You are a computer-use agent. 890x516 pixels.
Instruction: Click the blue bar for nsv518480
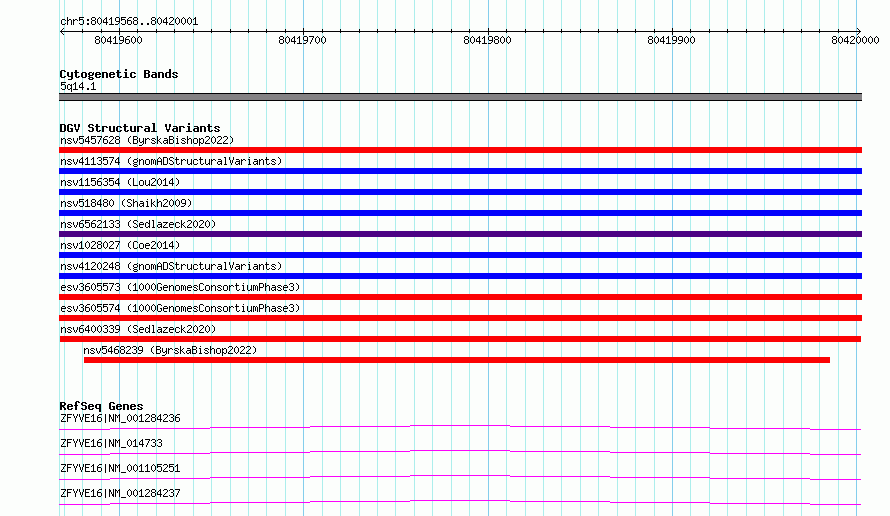click(460, 213)
